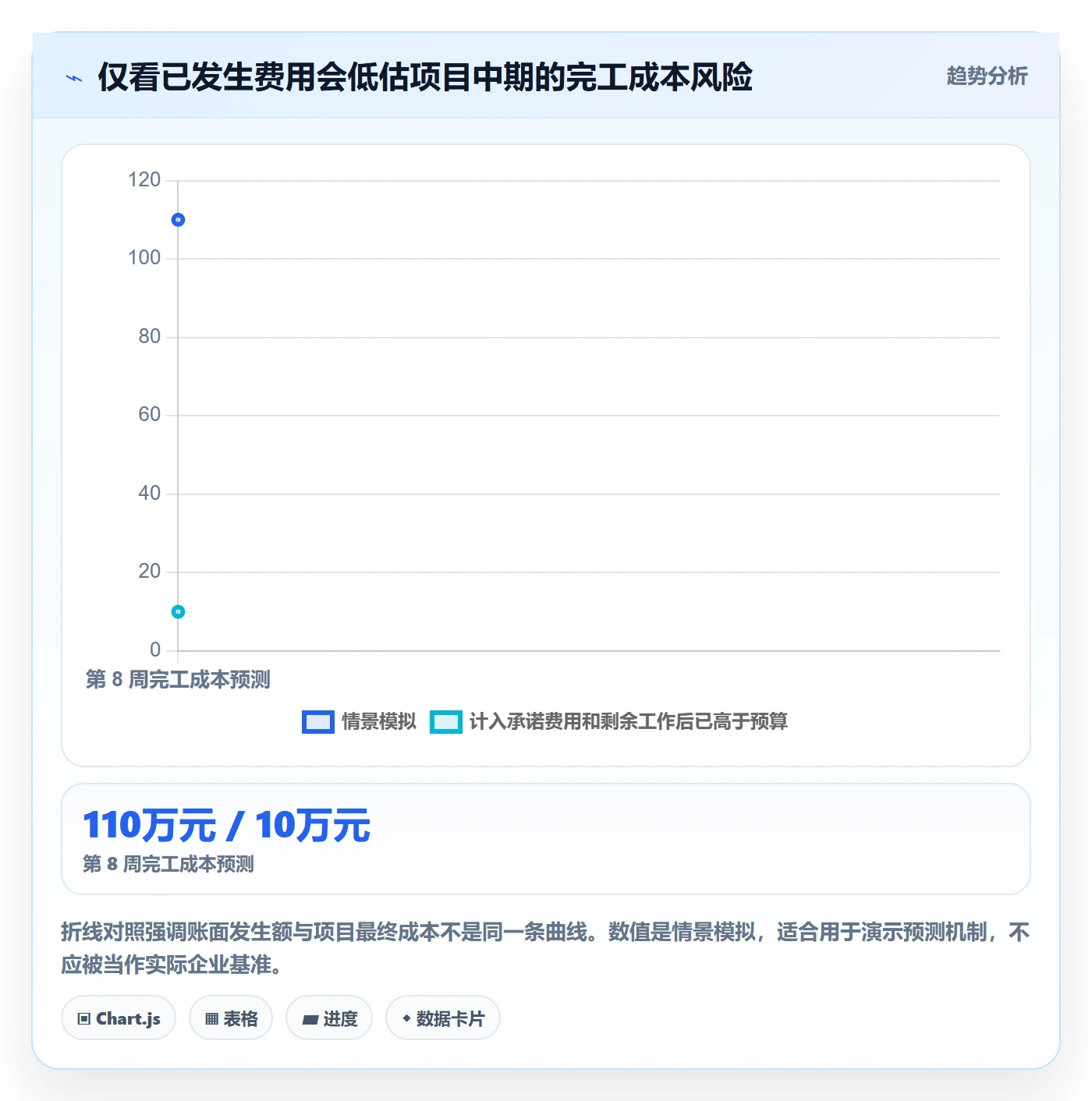The height and width of the screenshot is (1101, 1092).
Task: Click the y-axis tick 80
Action: point(150,337)
